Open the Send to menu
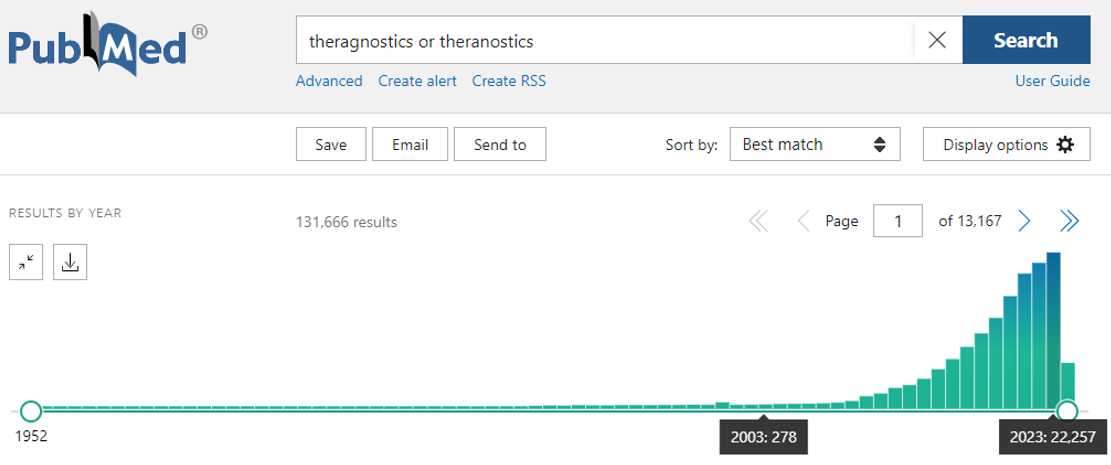Image resolution: width=1111 pixels, height=465 pixels. pos(500,145)
